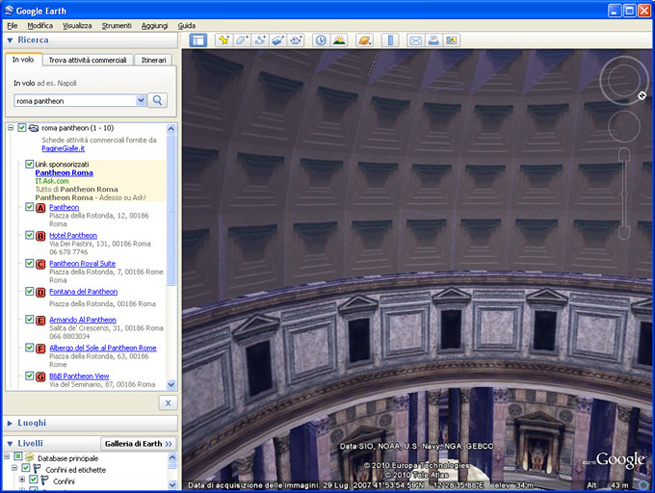655x493 pixels.
Task: Uncheck the Hotel Pantheon checkbox
Action: coord(29,235)
